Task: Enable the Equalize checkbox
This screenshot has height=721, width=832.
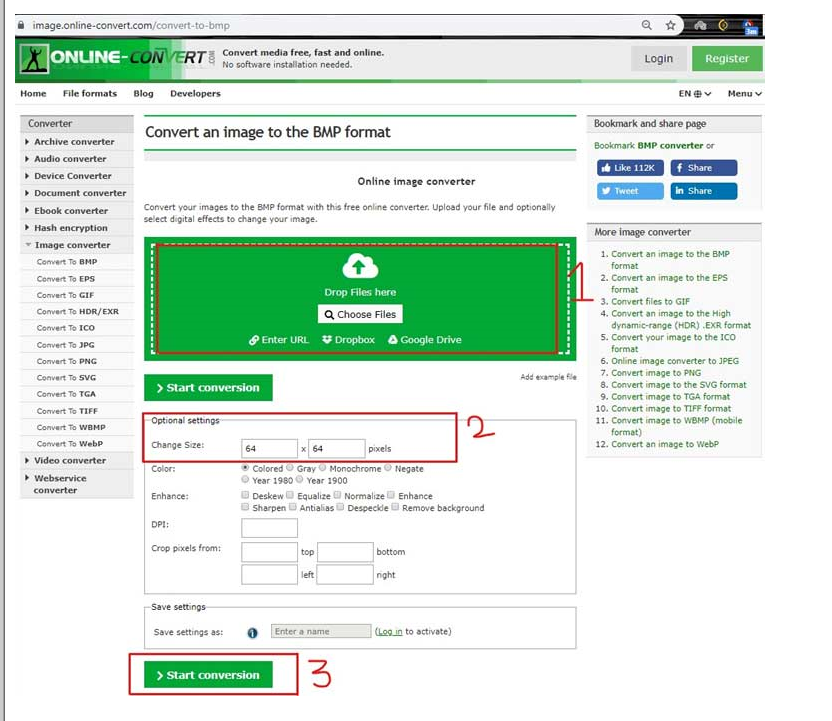Action: [x=290, y=495]
